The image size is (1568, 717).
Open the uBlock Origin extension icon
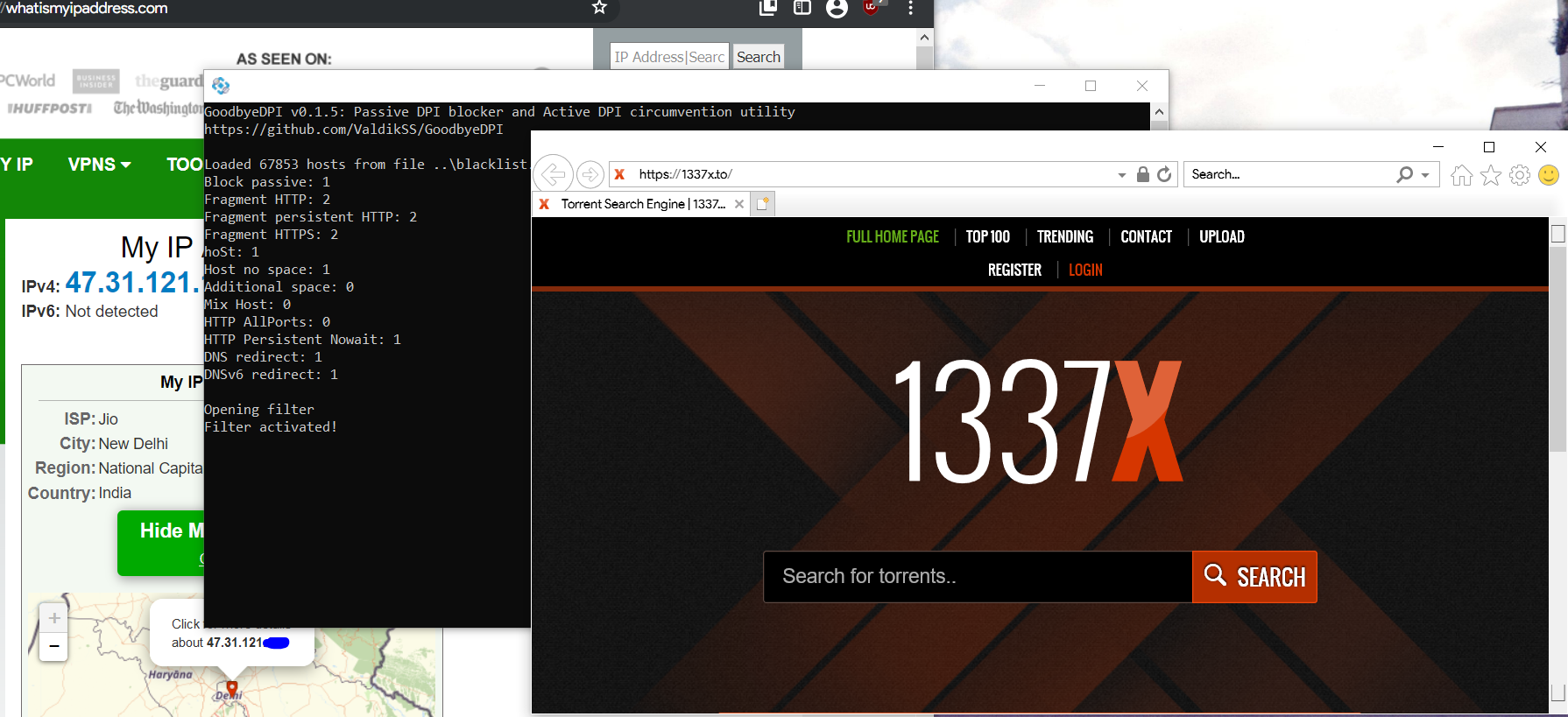[x=871, y=7]
